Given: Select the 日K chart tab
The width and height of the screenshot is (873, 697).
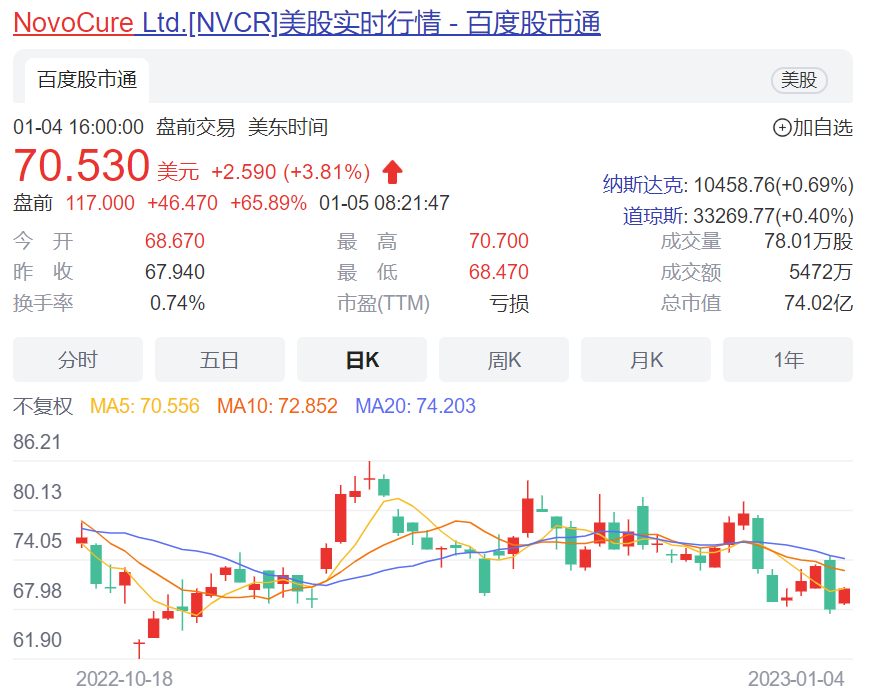Looking at the screenshot, I should click(x=362, y=360).
